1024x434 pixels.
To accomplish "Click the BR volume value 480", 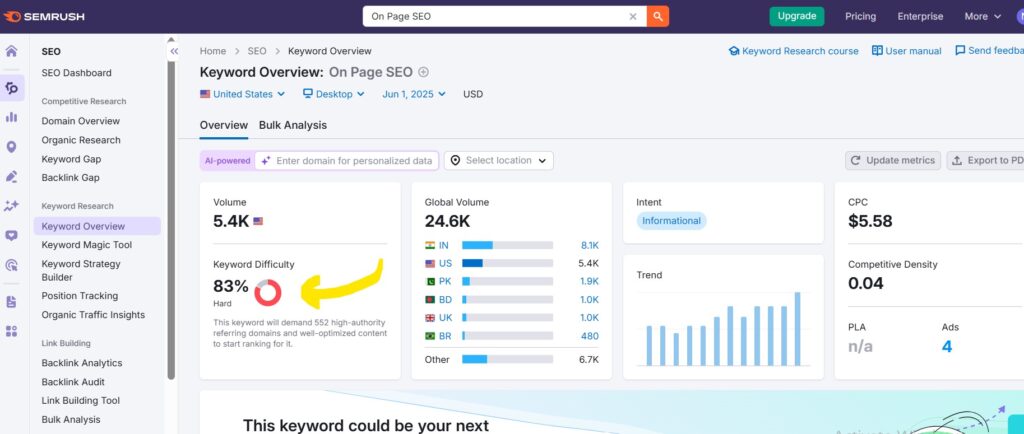I will [590, 336].
